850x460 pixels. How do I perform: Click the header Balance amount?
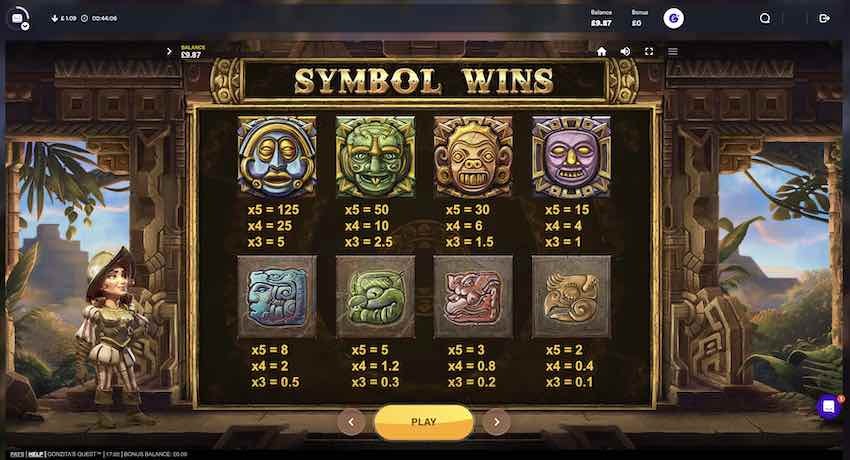601,23
